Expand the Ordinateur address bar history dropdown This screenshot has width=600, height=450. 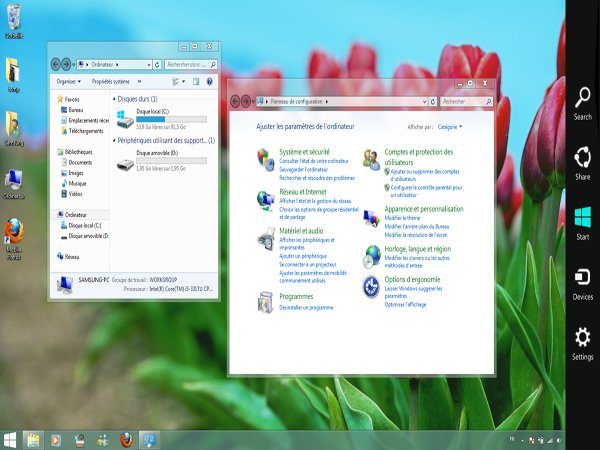[x=149, y=65]
